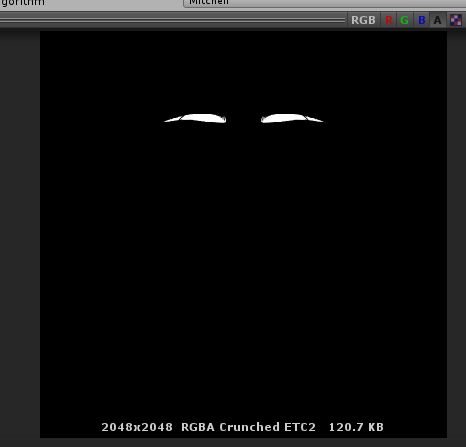Click the checkerboard mip map icon

tap(456, 20)
